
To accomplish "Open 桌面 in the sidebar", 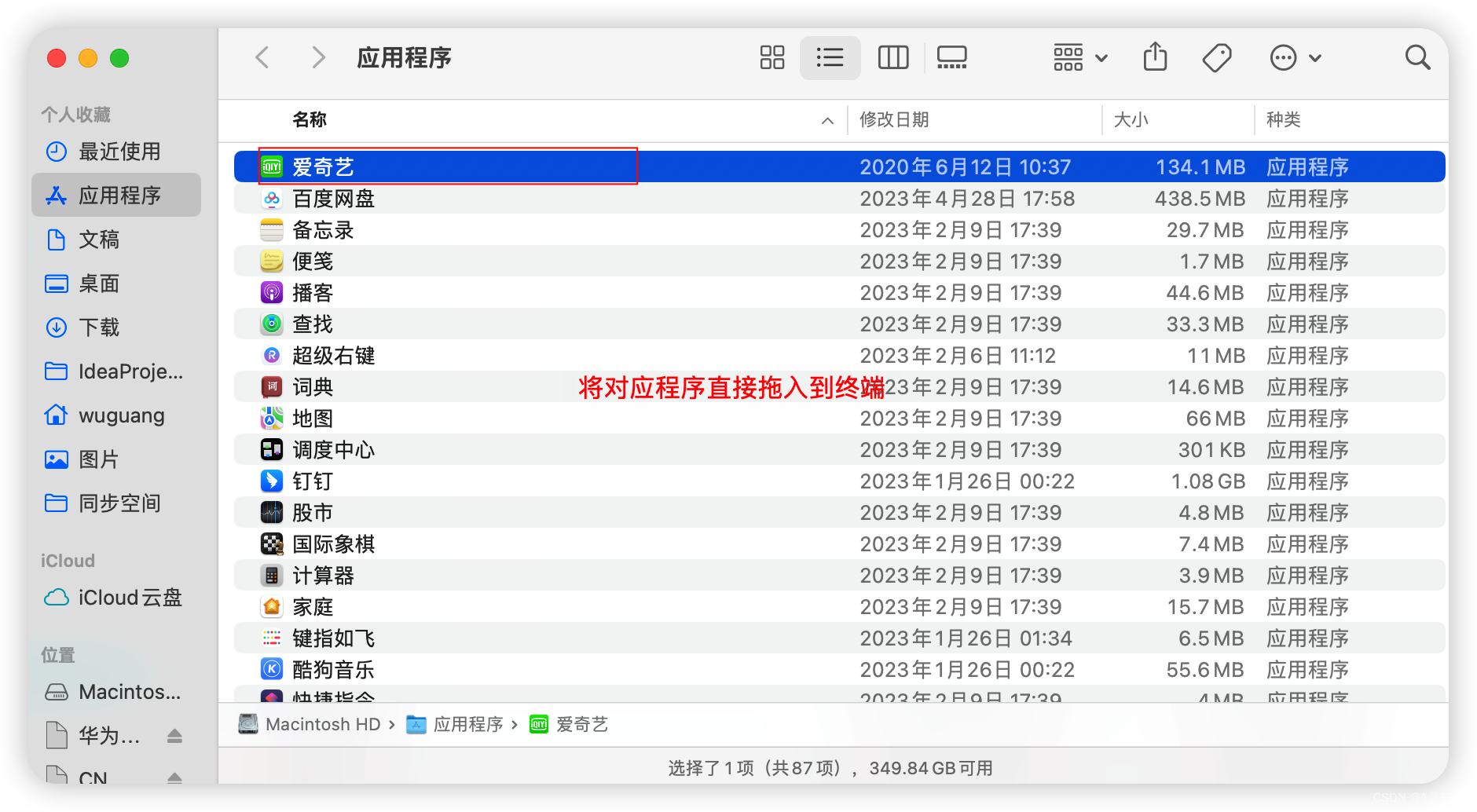I will pos(116,283).
